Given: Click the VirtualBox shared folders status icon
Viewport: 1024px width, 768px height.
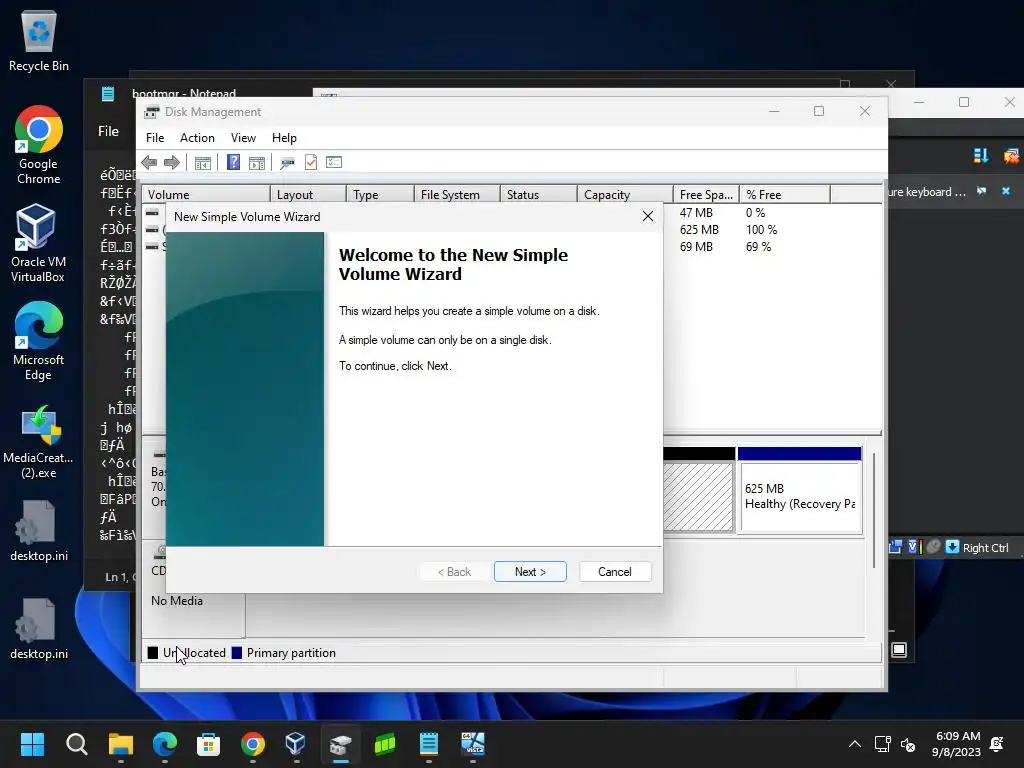Looking at the screenshot, I should [895, 547].
